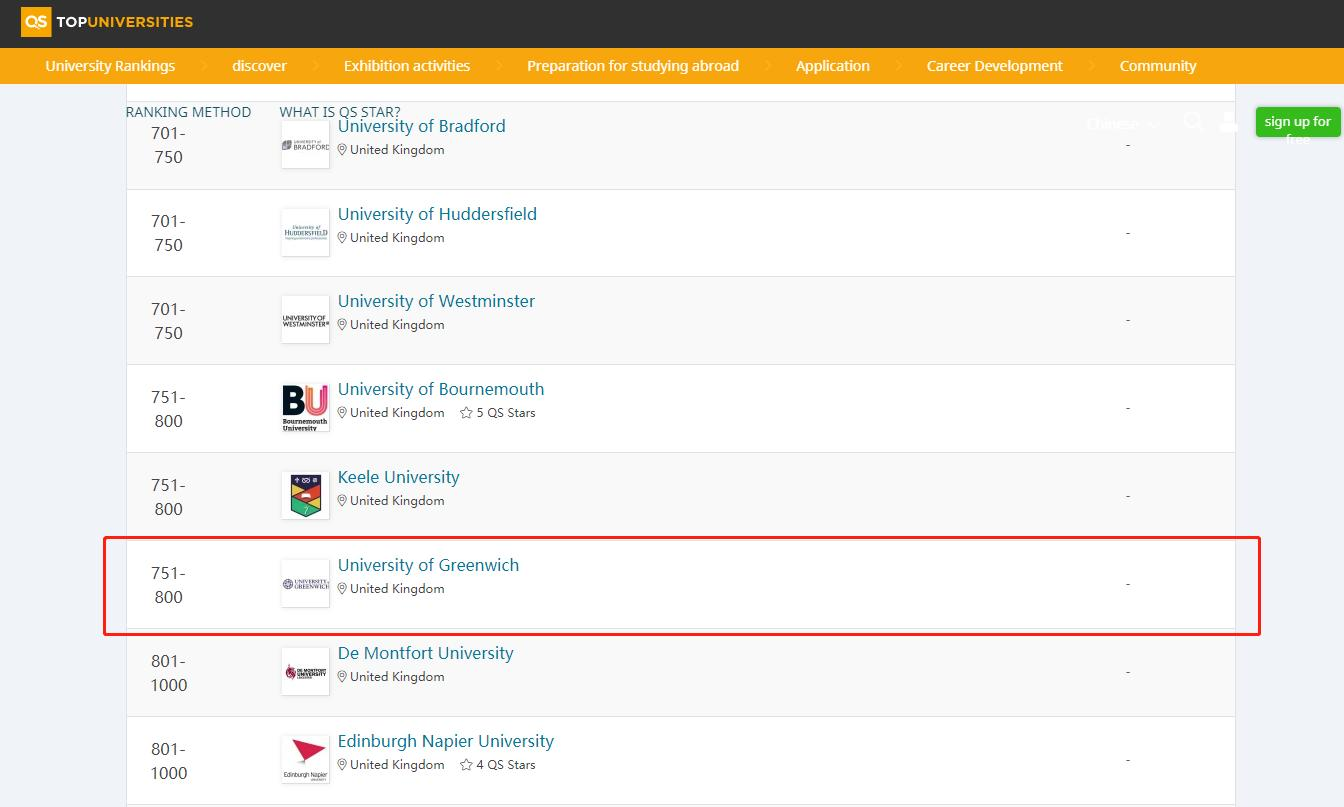Click location pin under University of Westminster

pyautogui.click(x=342, y=325)
